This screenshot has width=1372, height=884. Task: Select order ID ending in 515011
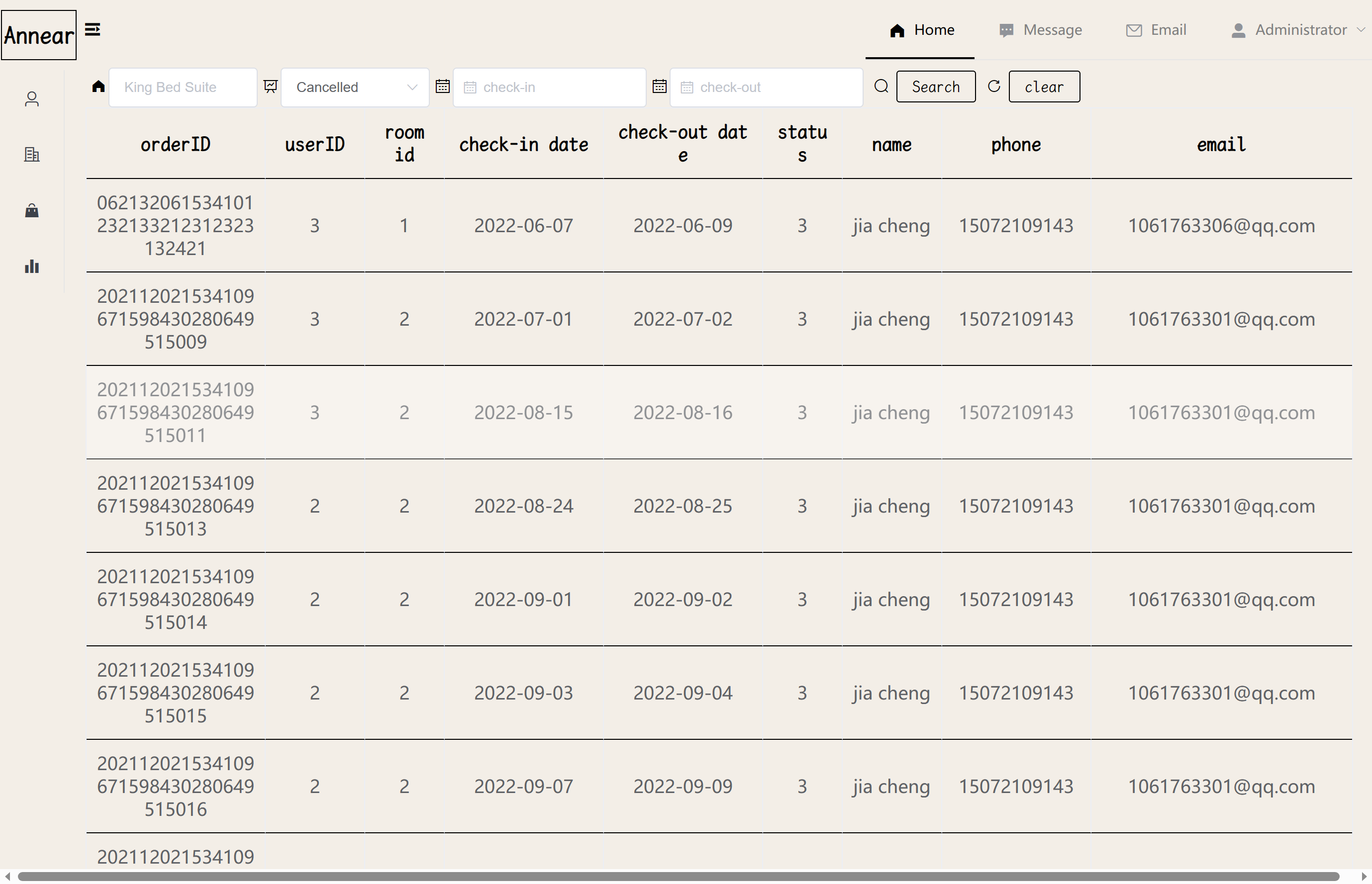176,413
